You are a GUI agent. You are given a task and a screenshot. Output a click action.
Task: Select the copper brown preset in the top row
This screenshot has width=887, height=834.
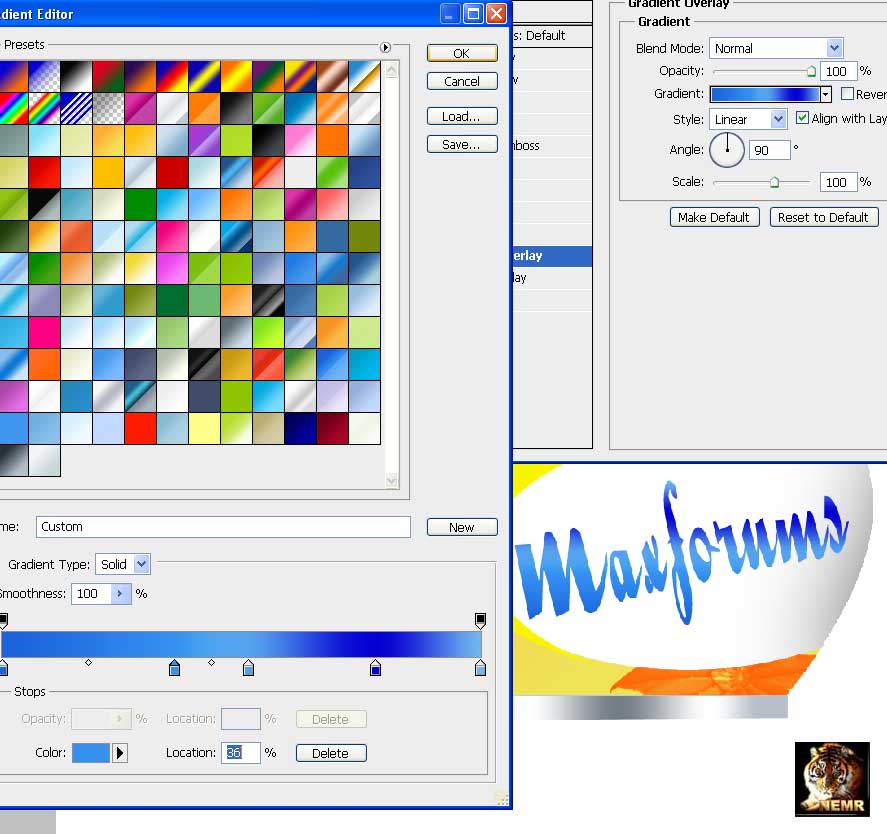[x=332, y=76]
